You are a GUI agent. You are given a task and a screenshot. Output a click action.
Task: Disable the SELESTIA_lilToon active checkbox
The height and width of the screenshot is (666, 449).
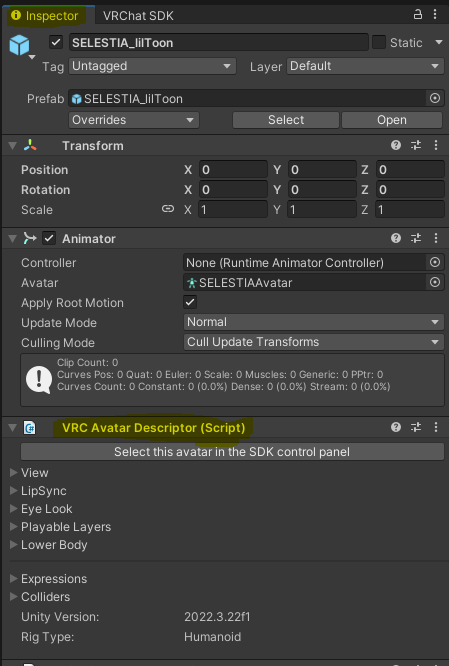coord(56,42)
